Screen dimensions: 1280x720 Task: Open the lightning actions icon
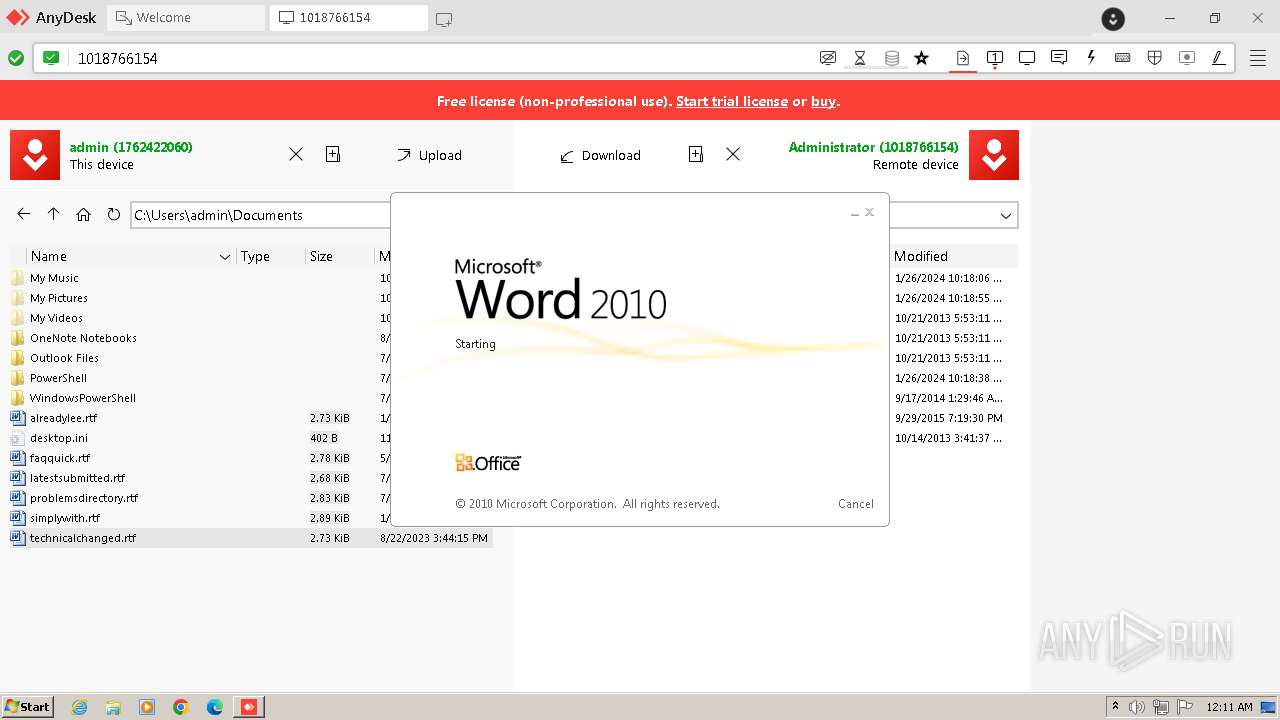[1091, 58]
